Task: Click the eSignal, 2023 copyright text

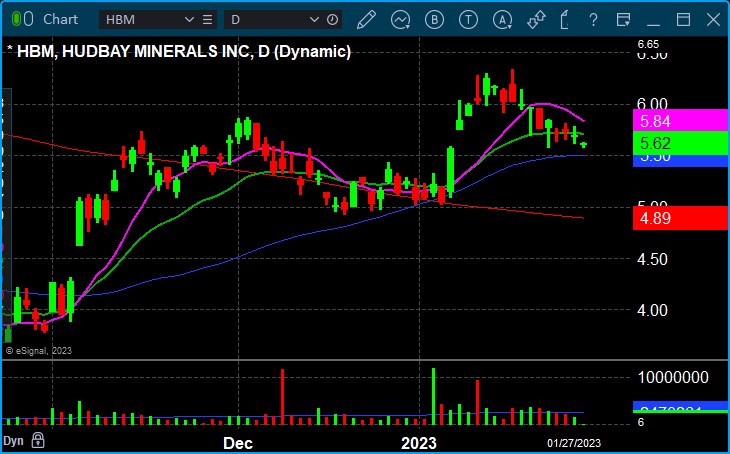Action: click(39, 350)
